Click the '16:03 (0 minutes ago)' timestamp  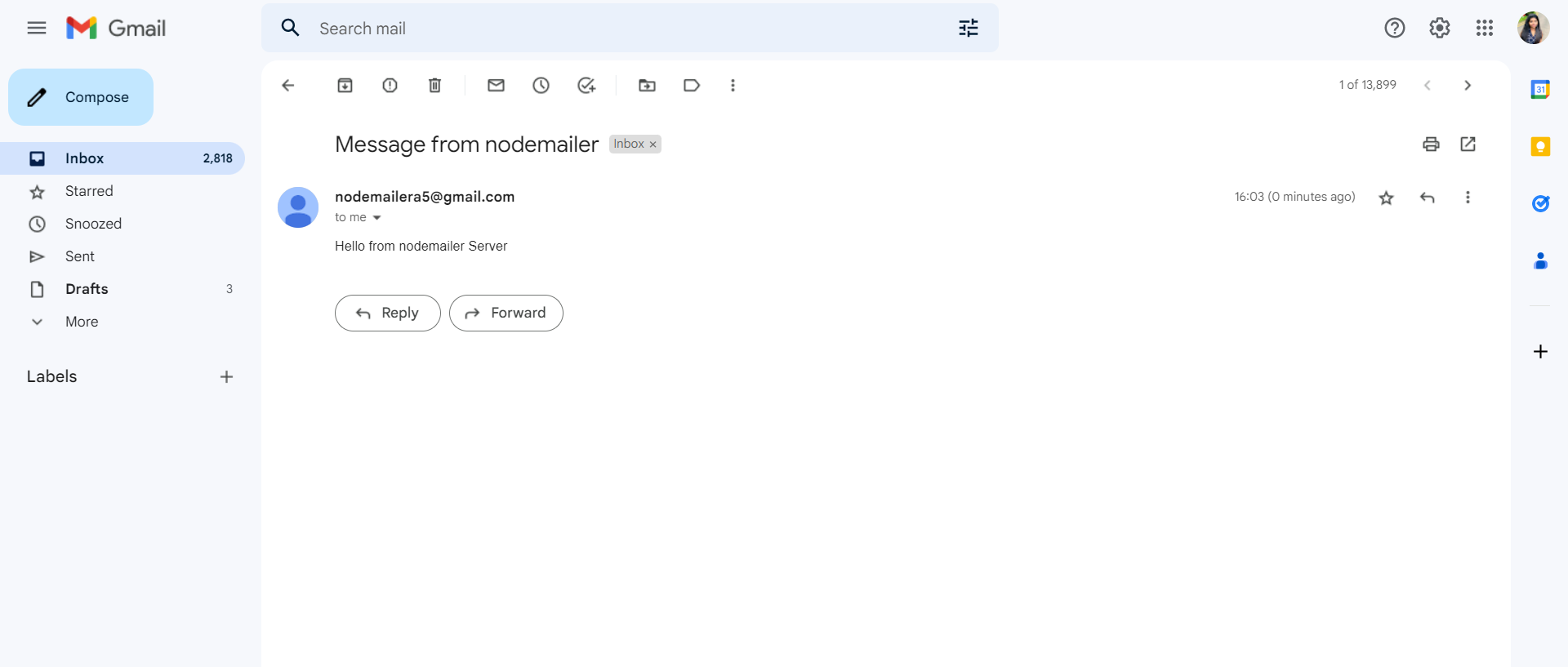tap(1294, 197)
